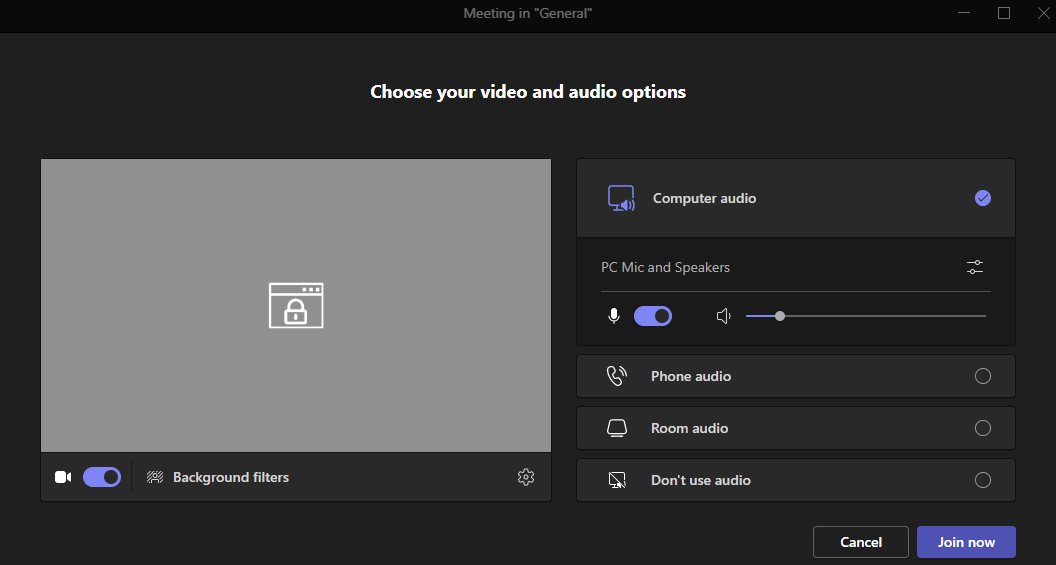Turn off the camera toggle
1056x565 pixels.
102,477
